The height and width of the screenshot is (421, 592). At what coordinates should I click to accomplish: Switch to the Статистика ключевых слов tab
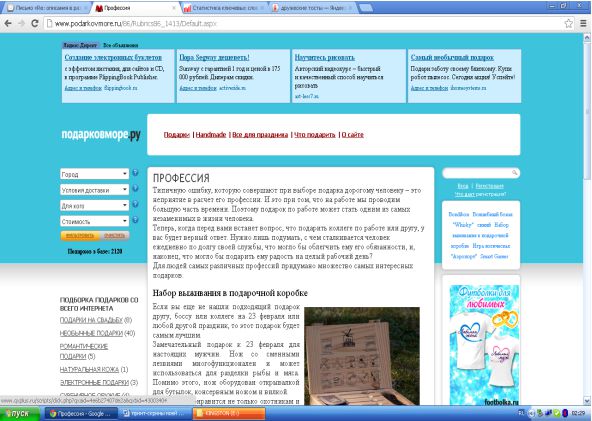tap(225, 8)
